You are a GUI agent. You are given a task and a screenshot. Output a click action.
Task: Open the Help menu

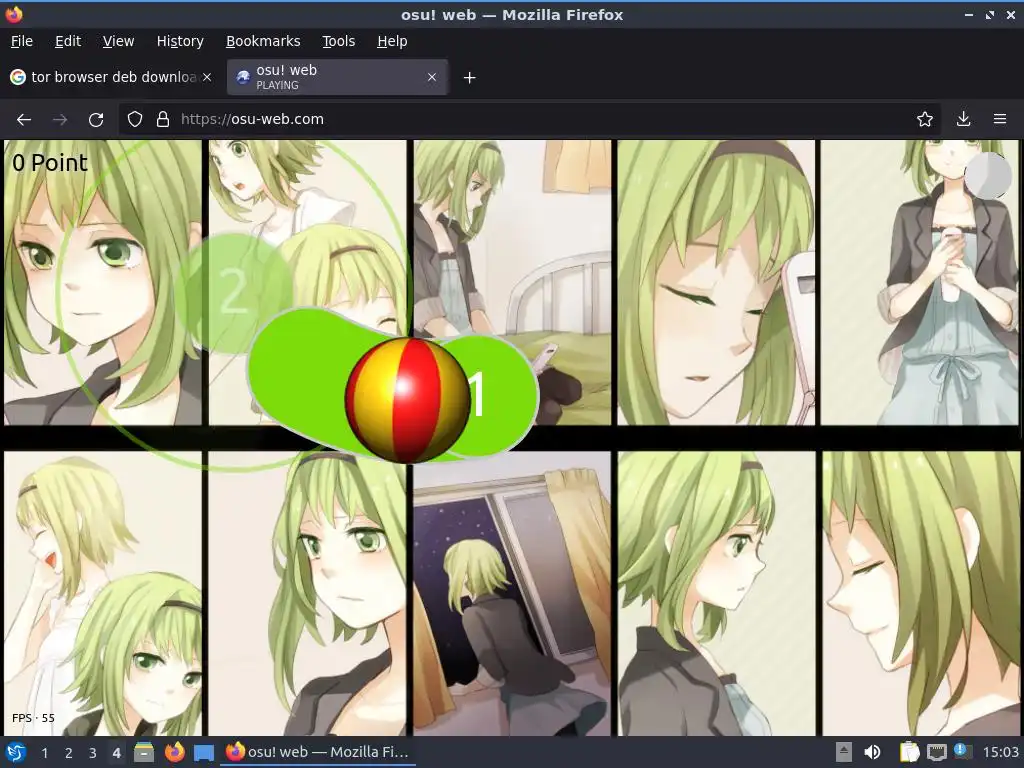(x=392, y=41)
